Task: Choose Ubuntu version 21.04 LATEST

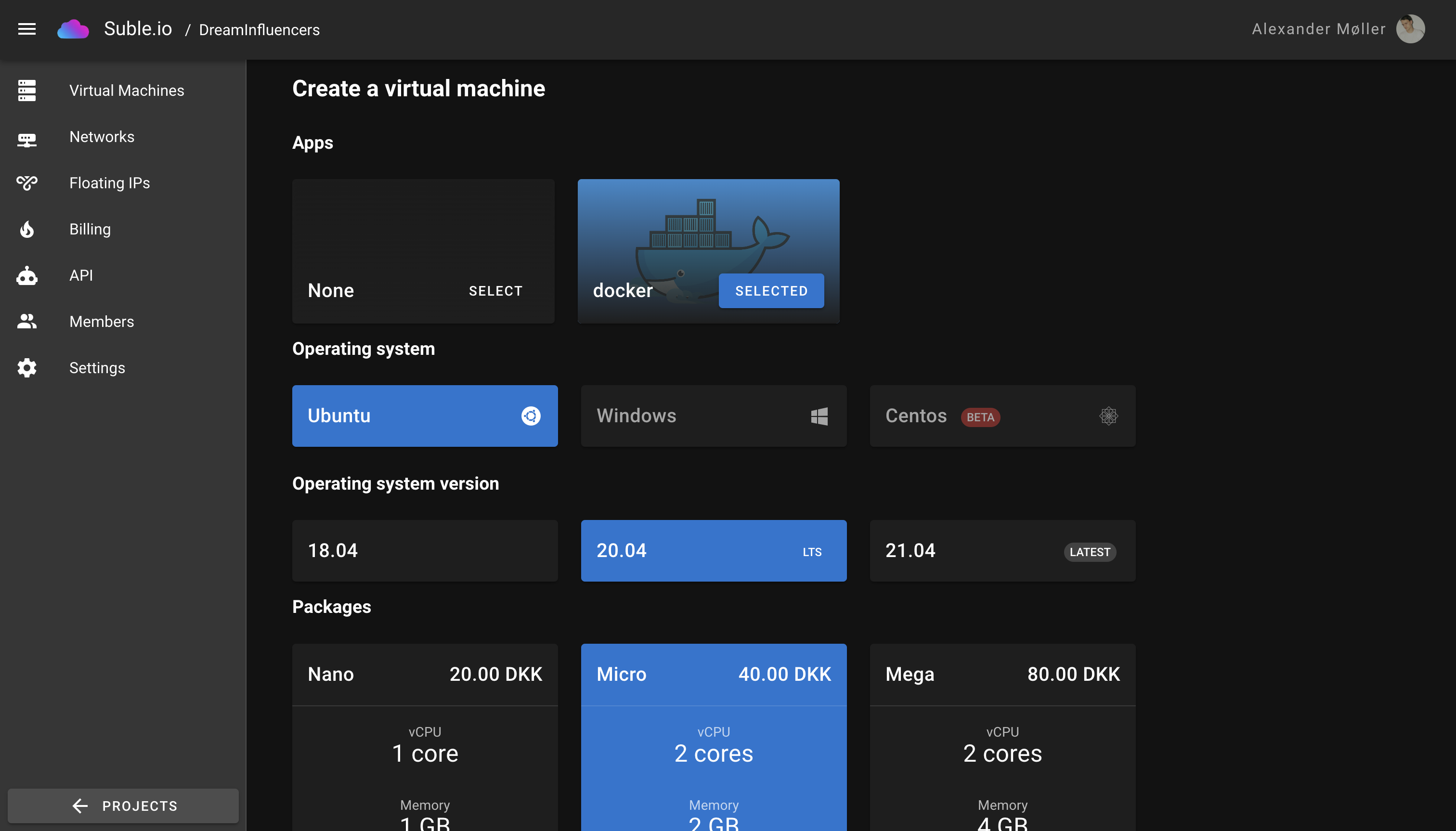Action: click(x=1002, y=551)
